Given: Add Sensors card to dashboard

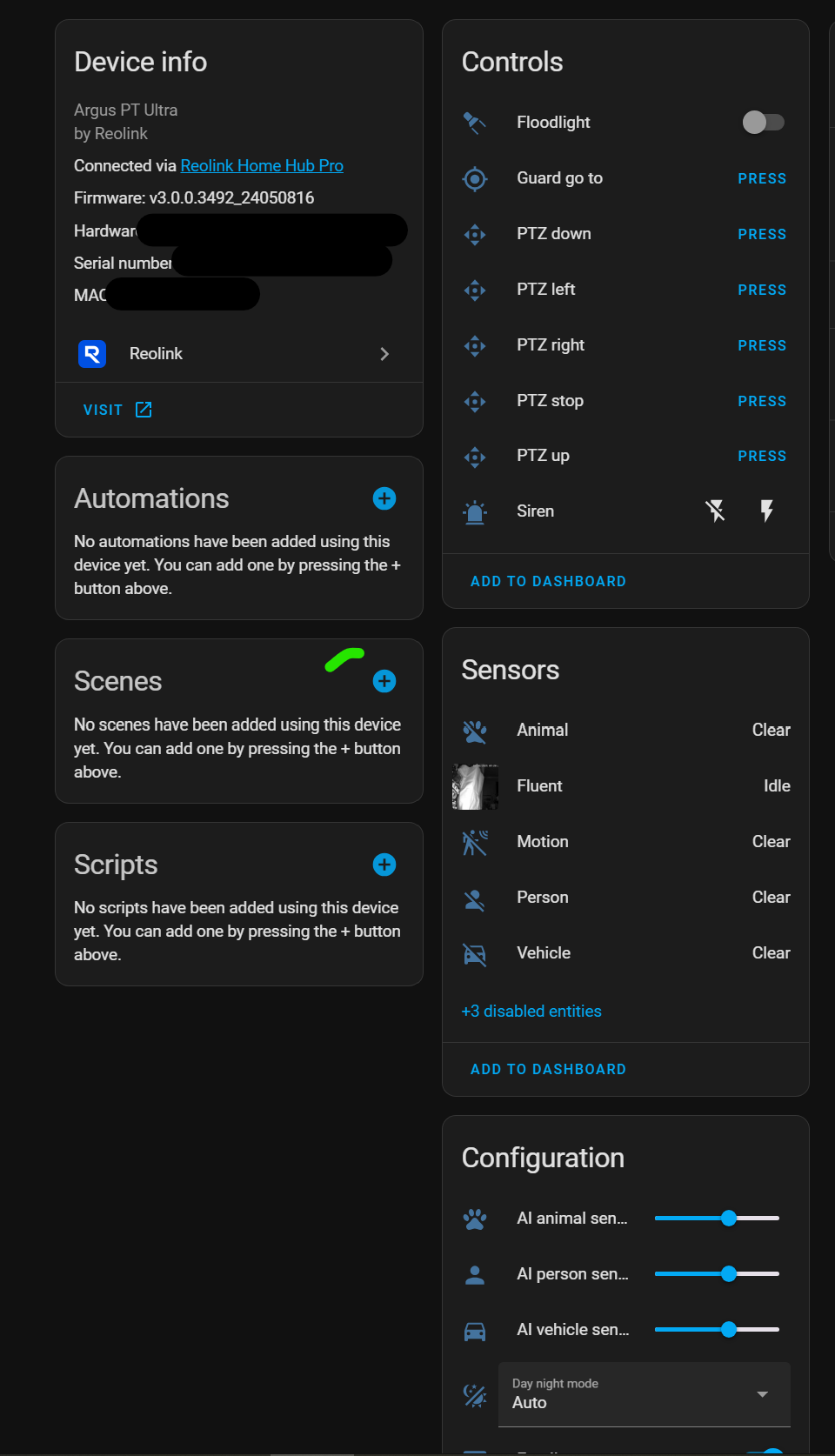Looking at the screenshot, I should (548, 1069).
